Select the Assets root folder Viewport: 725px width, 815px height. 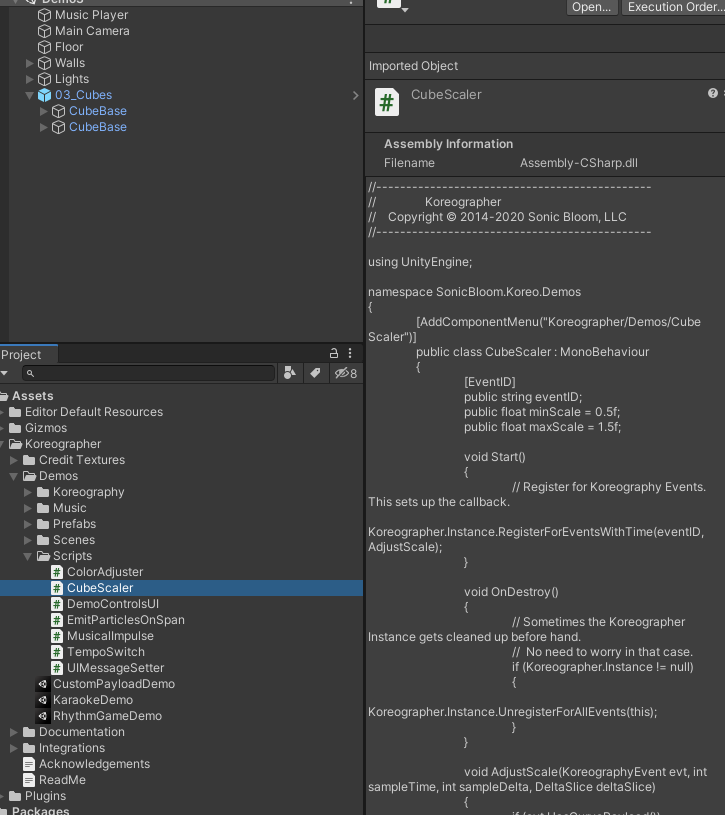pos(32,396)
